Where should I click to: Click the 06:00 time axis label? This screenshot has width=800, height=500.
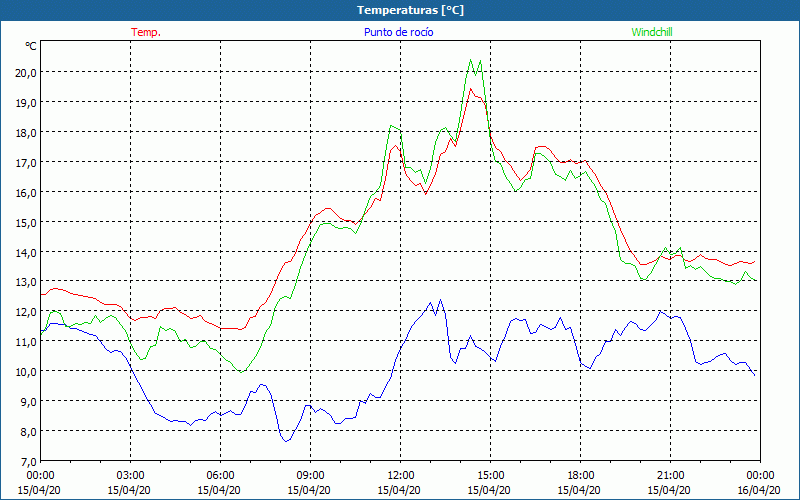pos(220,476)
